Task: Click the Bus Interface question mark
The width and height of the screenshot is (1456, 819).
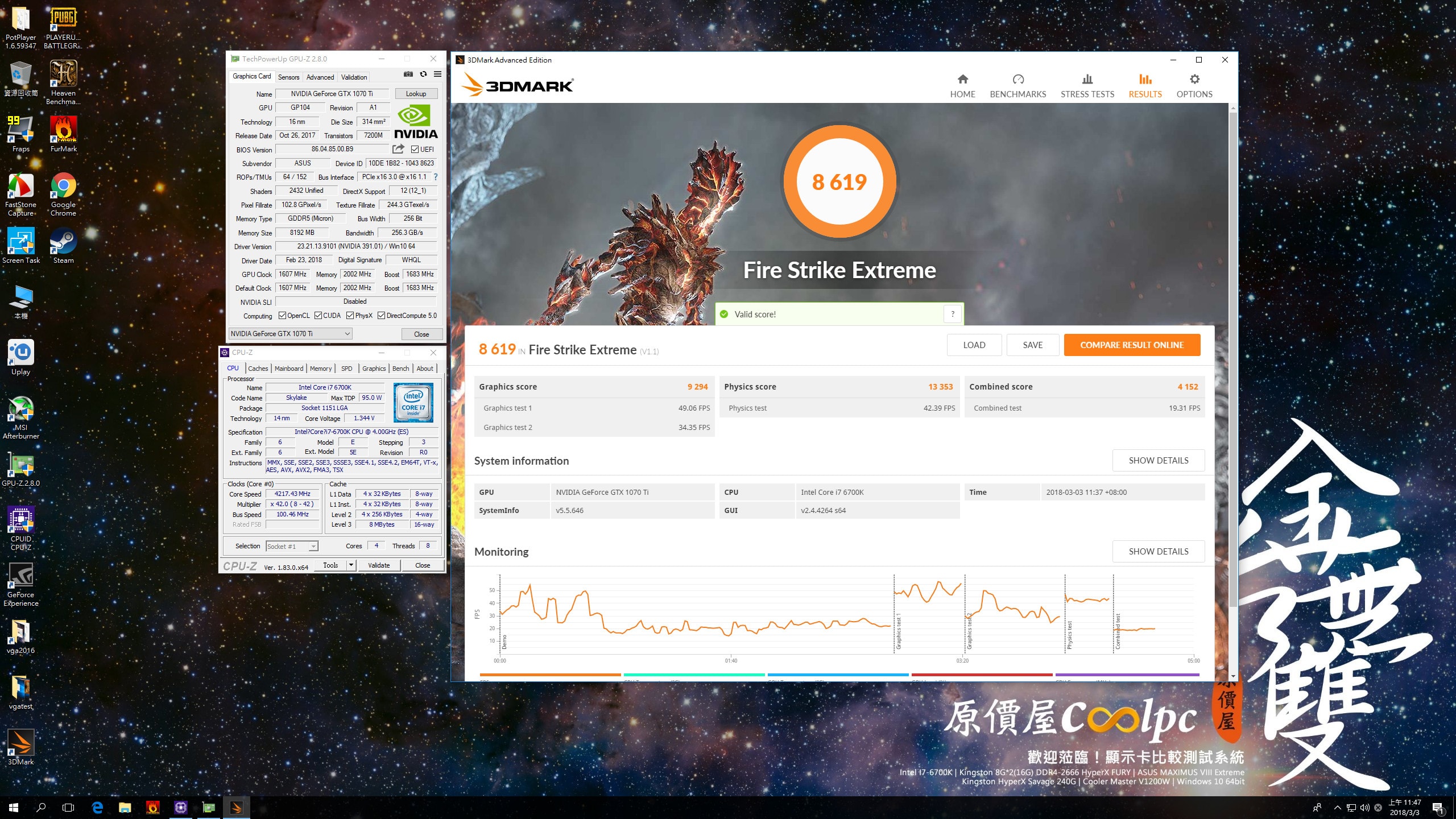Action: click(436, 177)
